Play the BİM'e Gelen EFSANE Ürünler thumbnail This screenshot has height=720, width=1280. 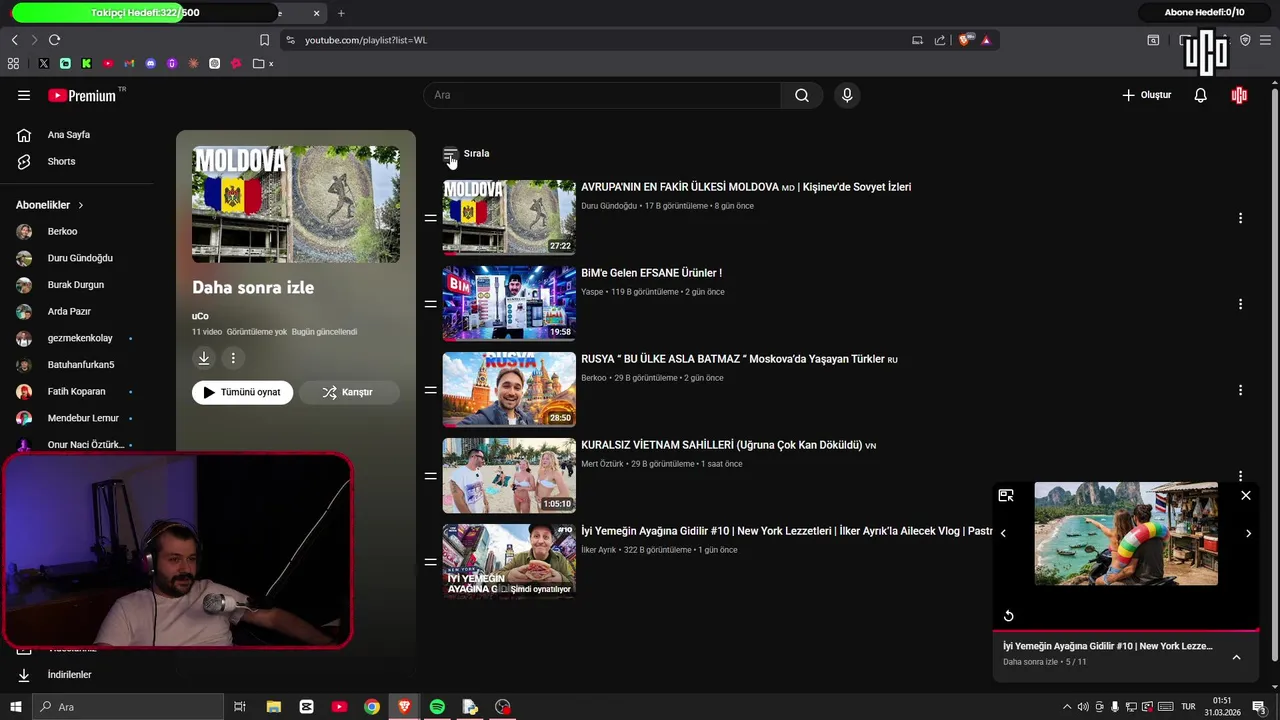509,303
